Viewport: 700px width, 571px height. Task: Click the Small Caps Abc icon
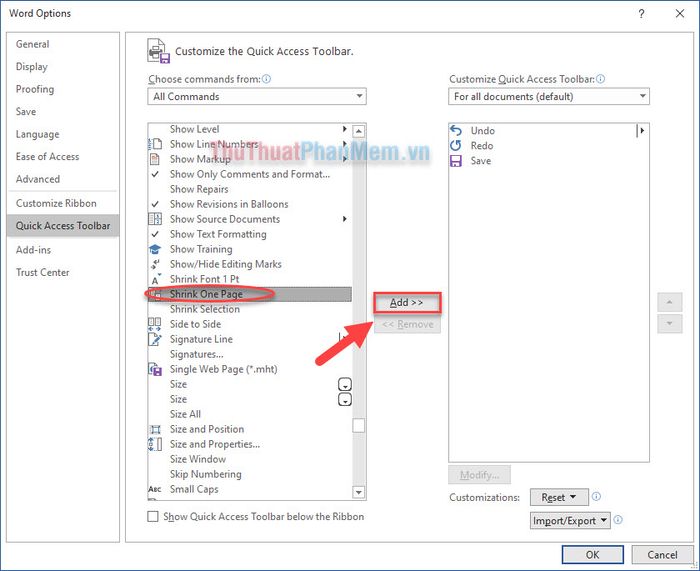tap(154, 489)
